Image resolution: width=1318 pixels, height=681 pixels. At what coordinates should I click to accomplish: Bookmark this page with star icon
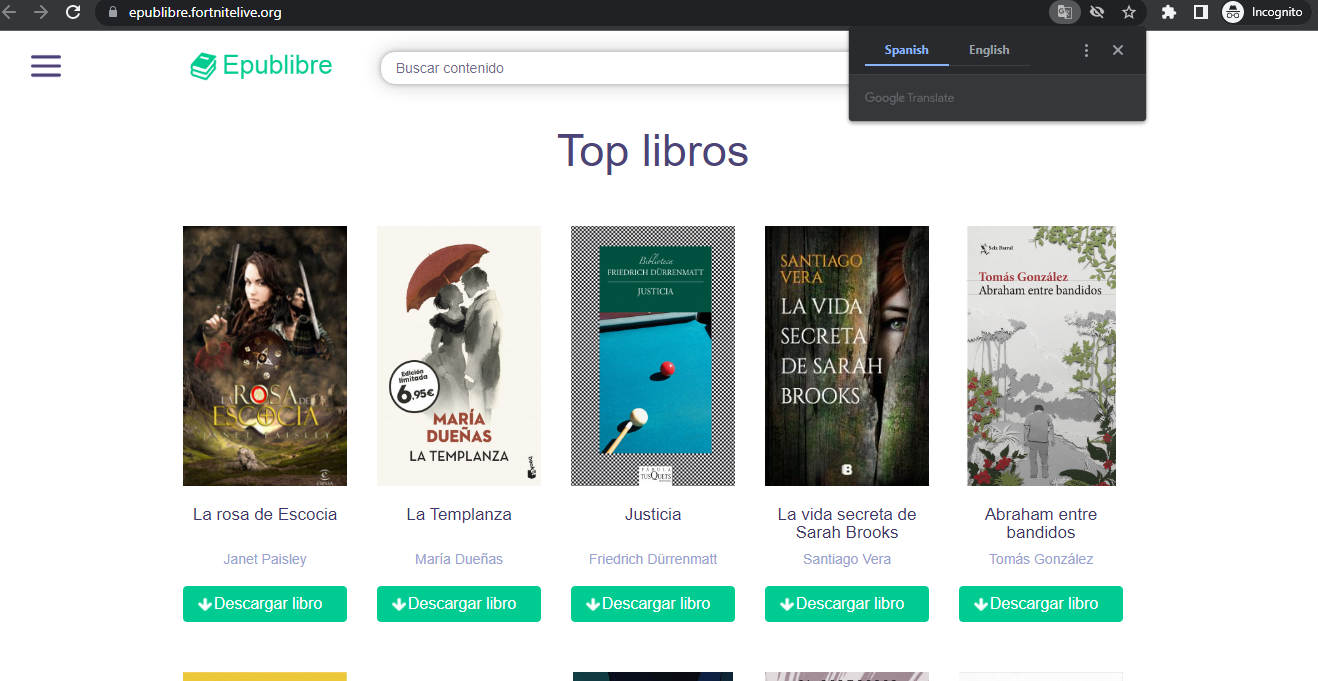click(1129, 12)
